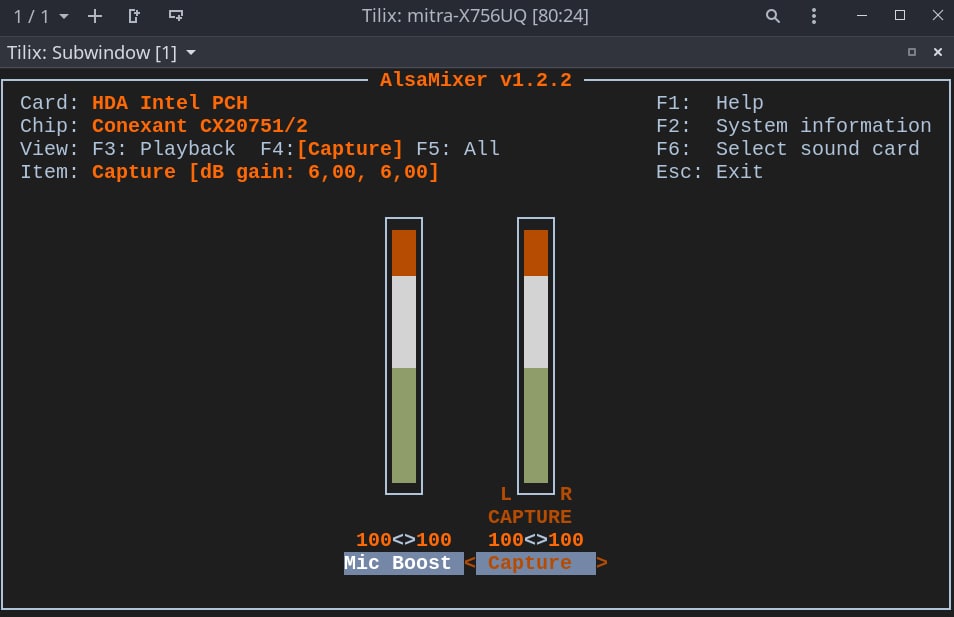Select the Mic Boost control label

403,563
